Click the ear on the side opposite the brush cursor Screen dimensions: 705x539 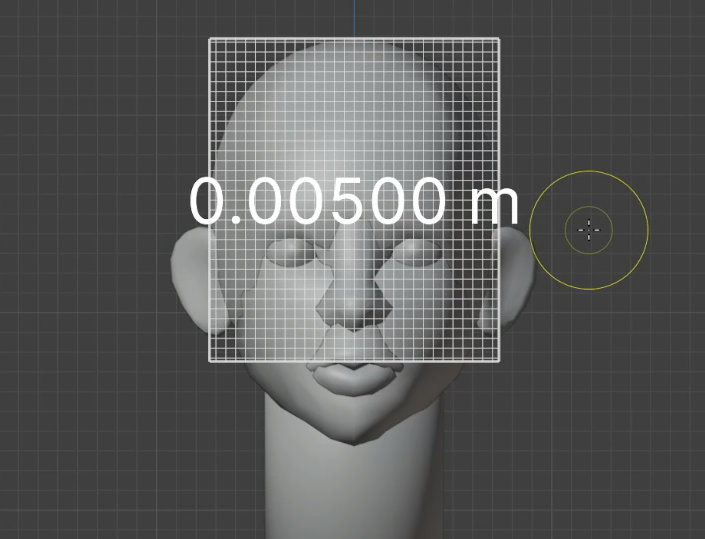(x=199, y=281)
